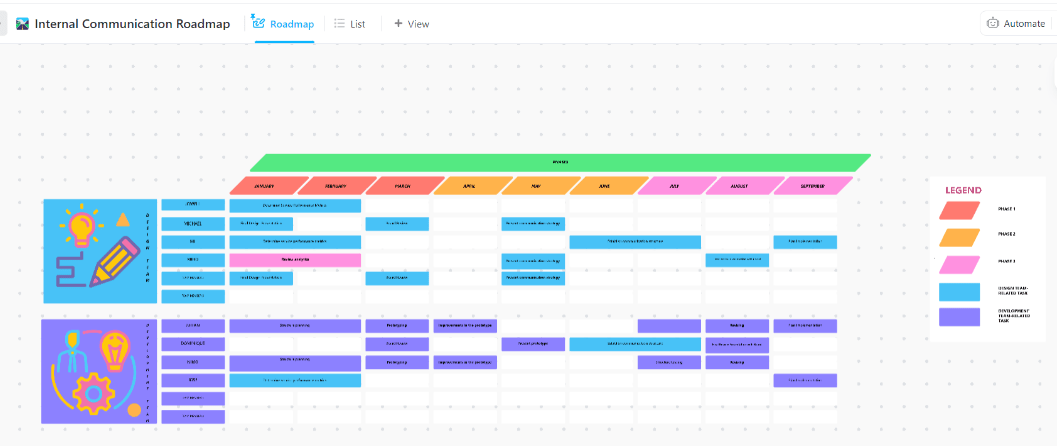Viewport: 1057px width, 446px height.
Task: Select the Dominique row's March purple task
Action: [x=397, y=344]
